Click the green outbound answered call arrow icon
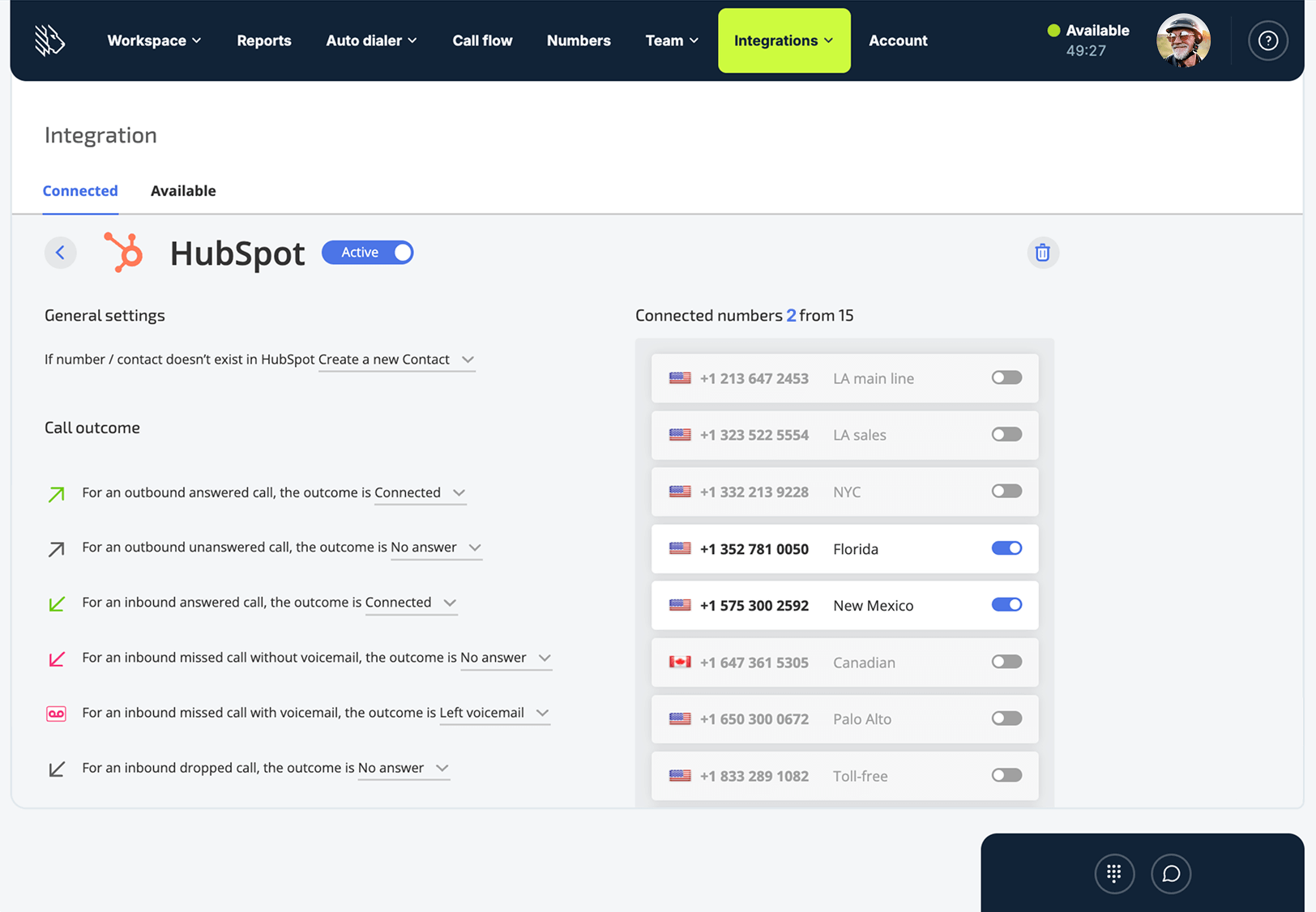Image resolution: width=1316 pixels, height=912 pixels. click(x=56, y=493)
